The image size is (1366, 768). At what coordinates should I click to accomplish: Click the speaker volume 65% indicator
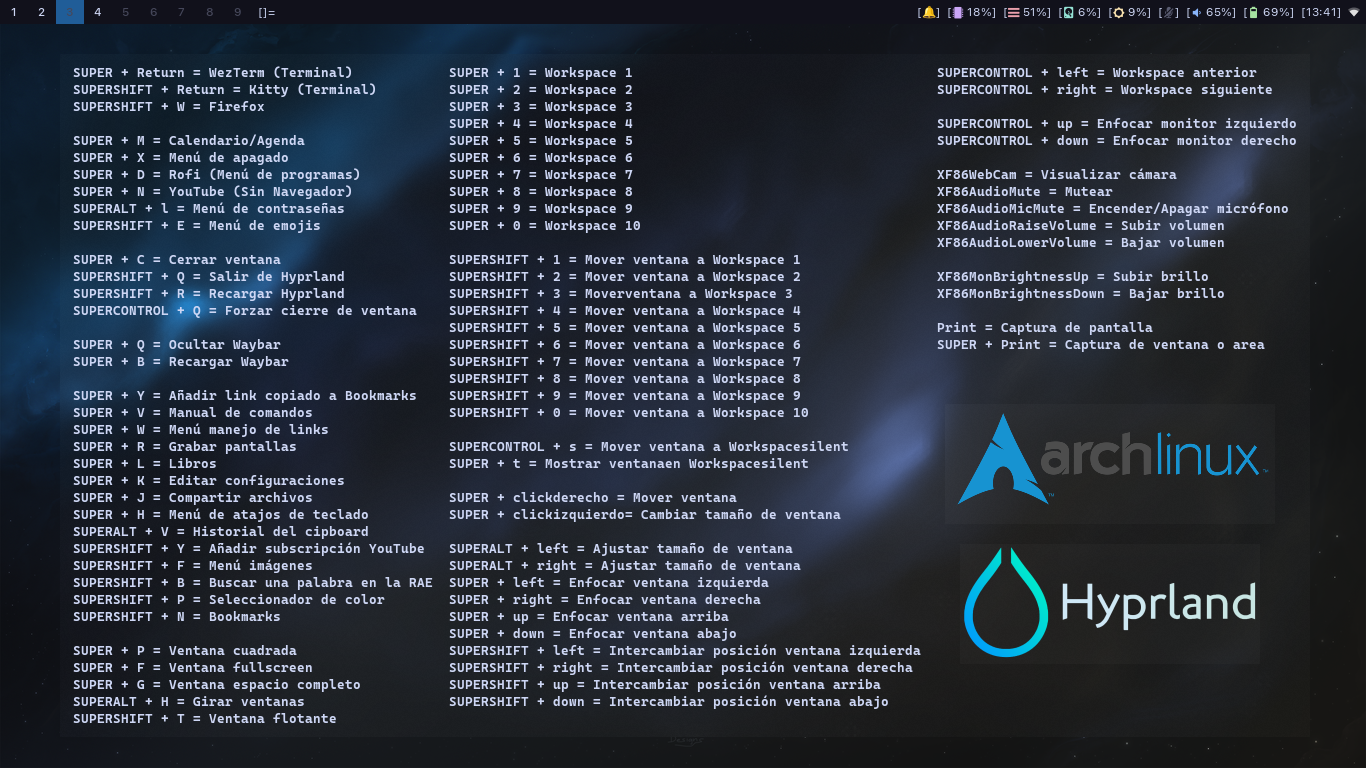1211,12
